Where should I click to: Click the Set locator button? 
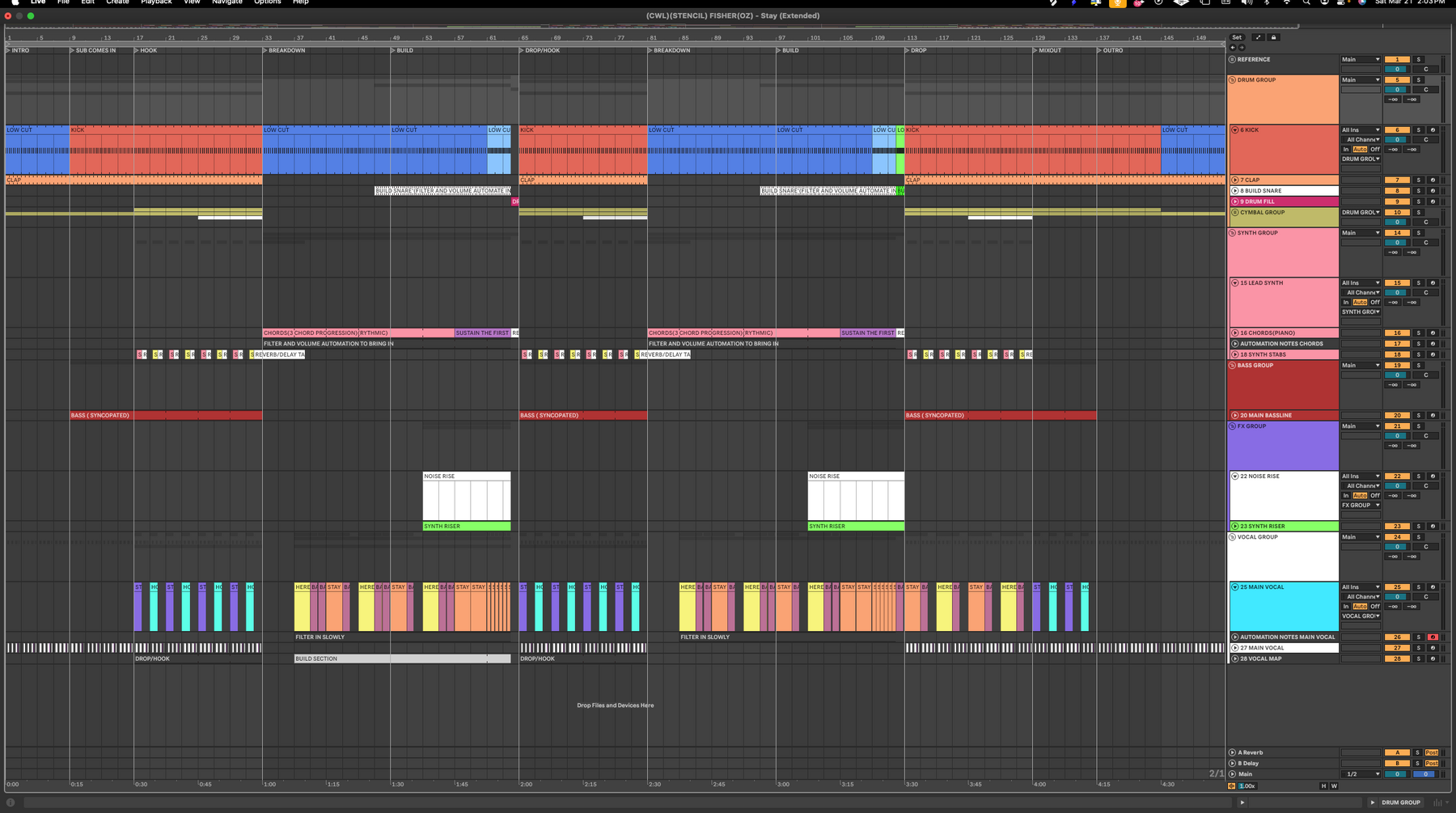[1237, 37]
